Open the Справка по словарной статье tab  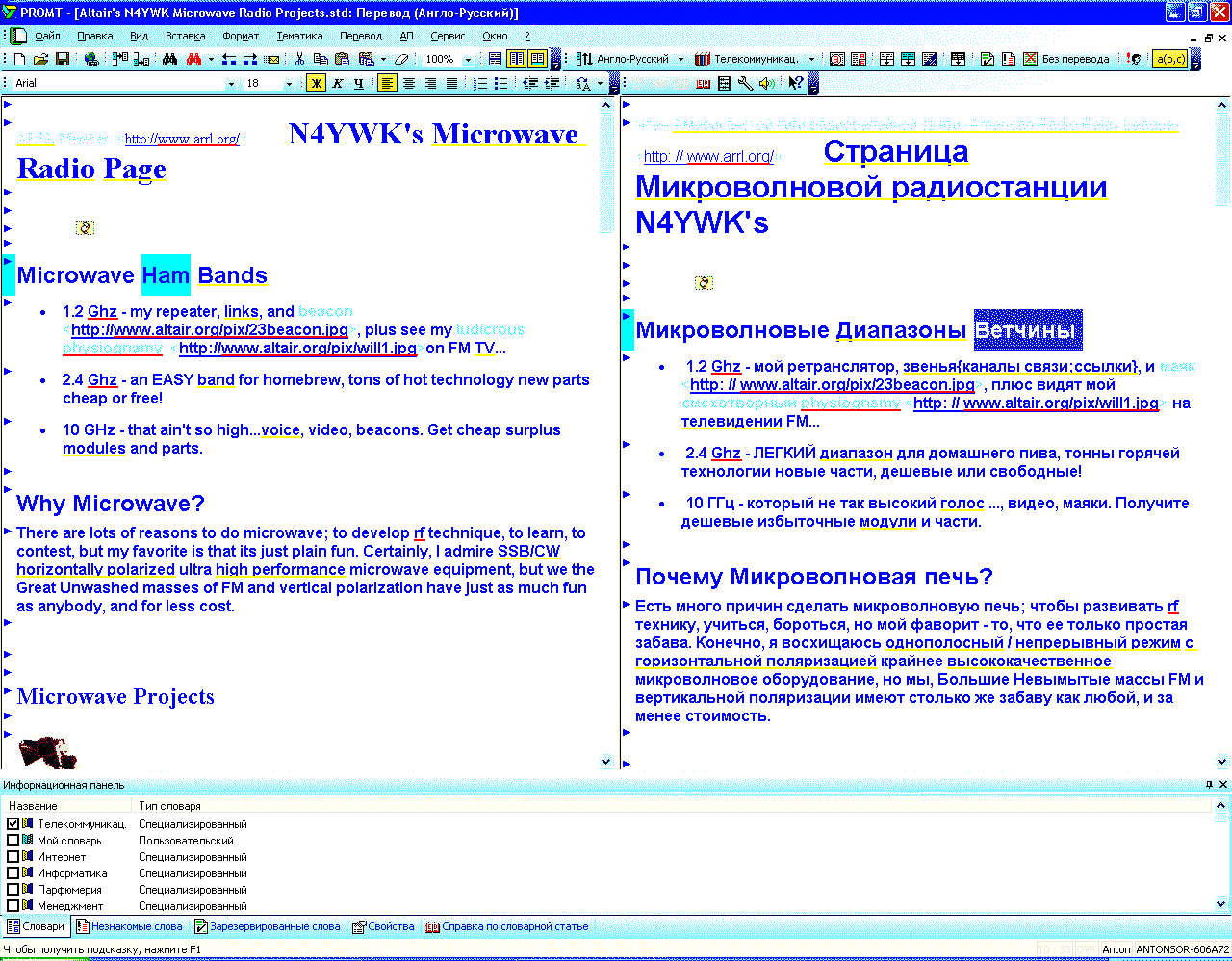coord(506,926)
